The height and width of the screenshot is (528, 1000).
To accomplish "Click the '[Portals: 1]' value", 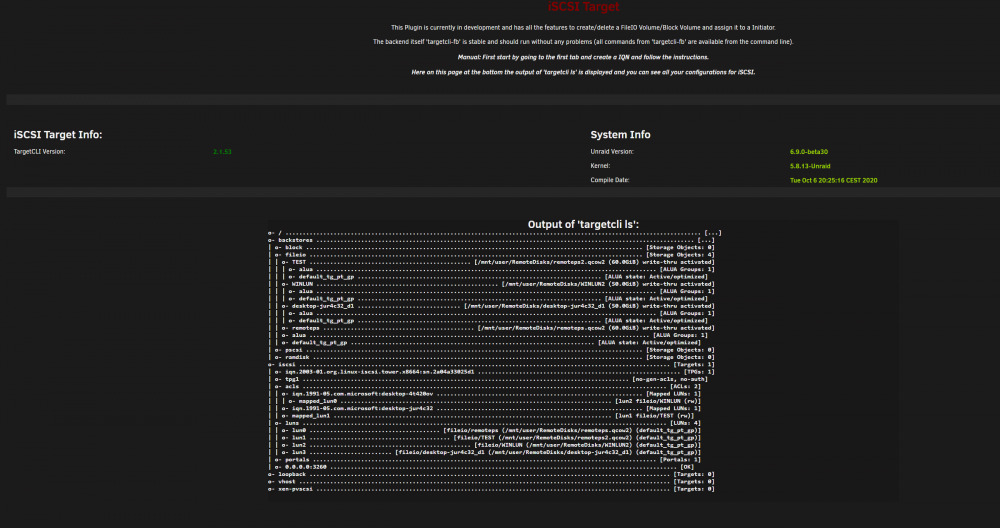I will (680, 460).
